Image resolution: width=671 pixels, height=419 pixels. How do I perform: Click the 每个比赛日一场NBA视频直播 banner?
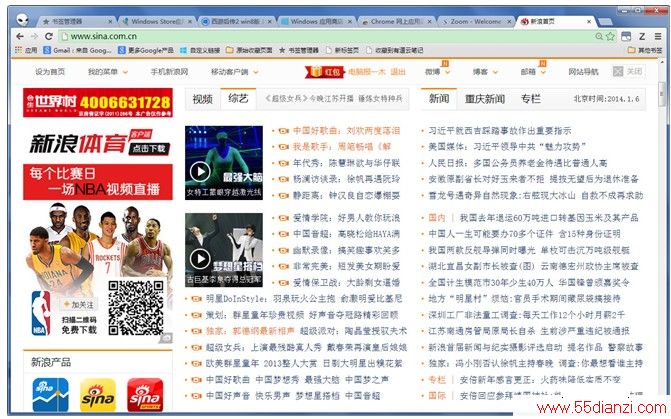tap(98, 182)
